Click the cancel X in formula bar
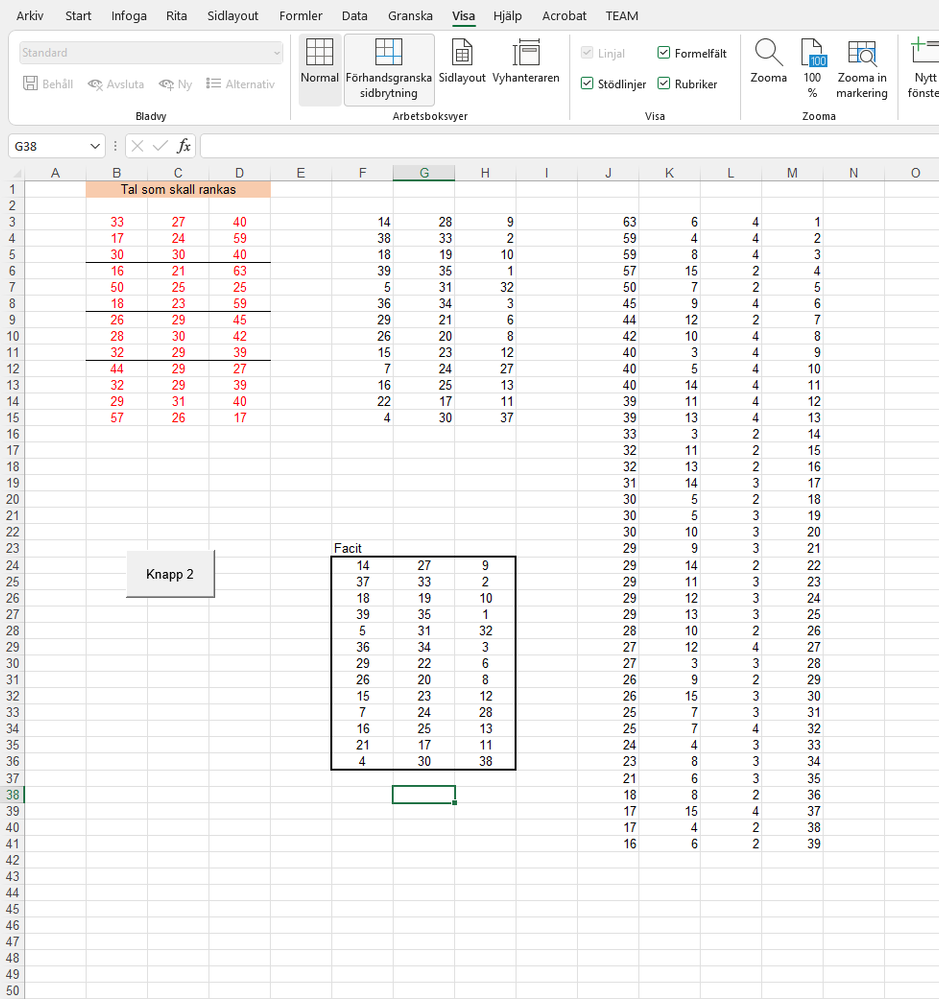Screen dimensions: 939x999 click(137, 146)
